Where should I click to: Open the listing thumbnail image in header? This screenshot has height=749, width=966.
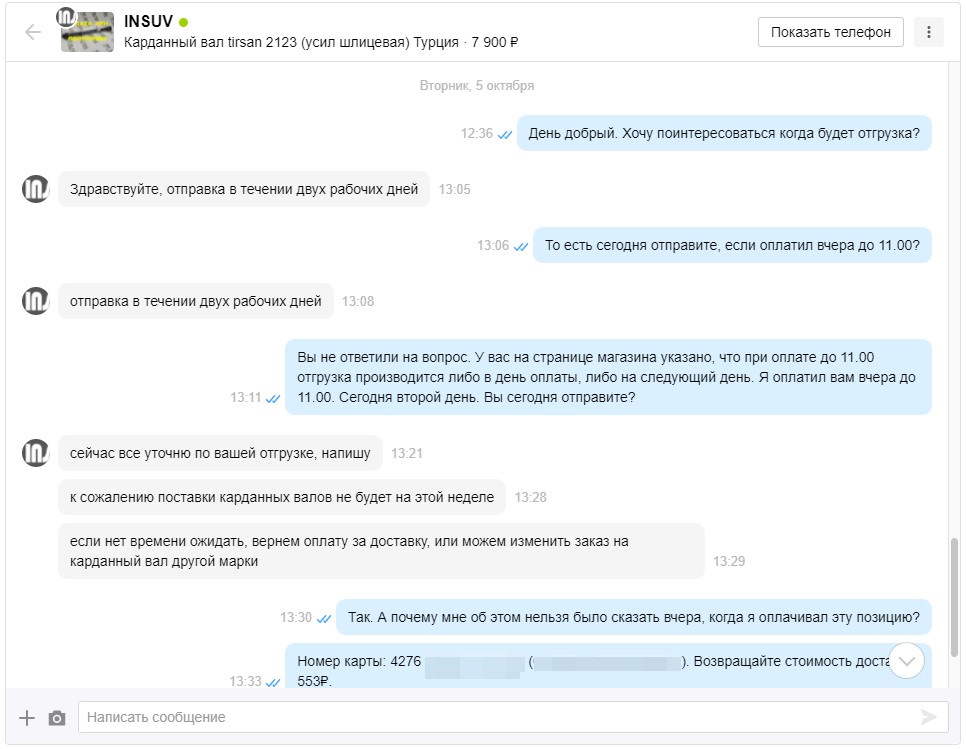coord(88,34)
